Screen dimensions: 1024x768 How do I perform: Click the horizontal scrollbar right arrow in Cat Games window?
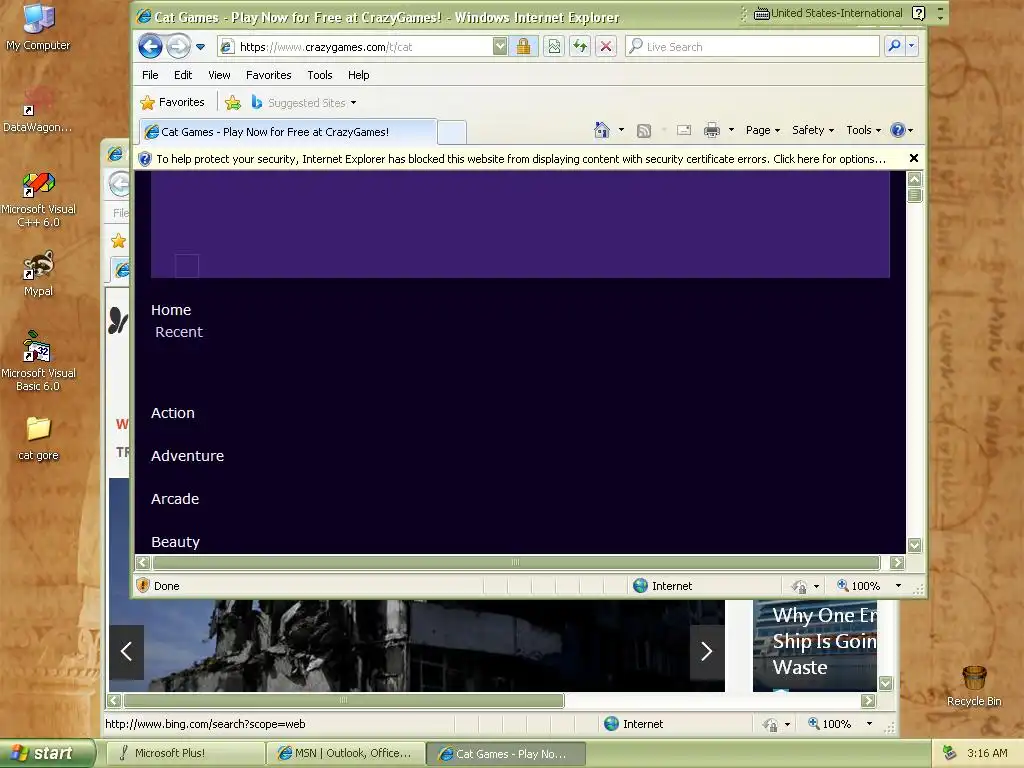coord(897,562)
